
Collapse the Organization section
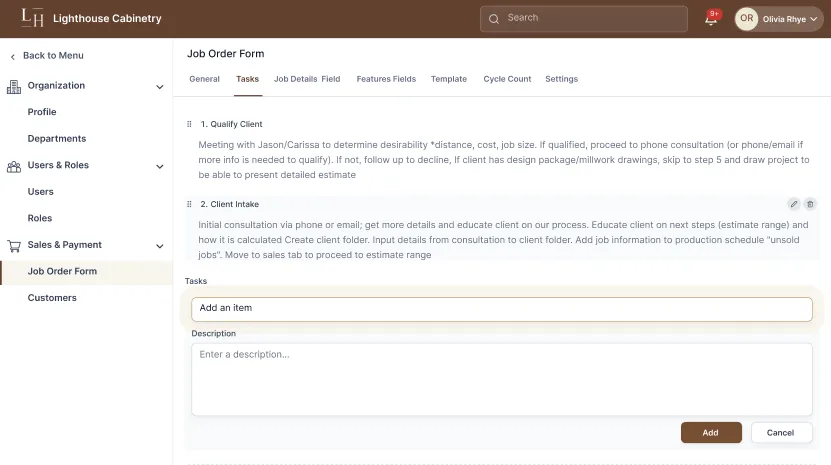click(x=160, y=87)
